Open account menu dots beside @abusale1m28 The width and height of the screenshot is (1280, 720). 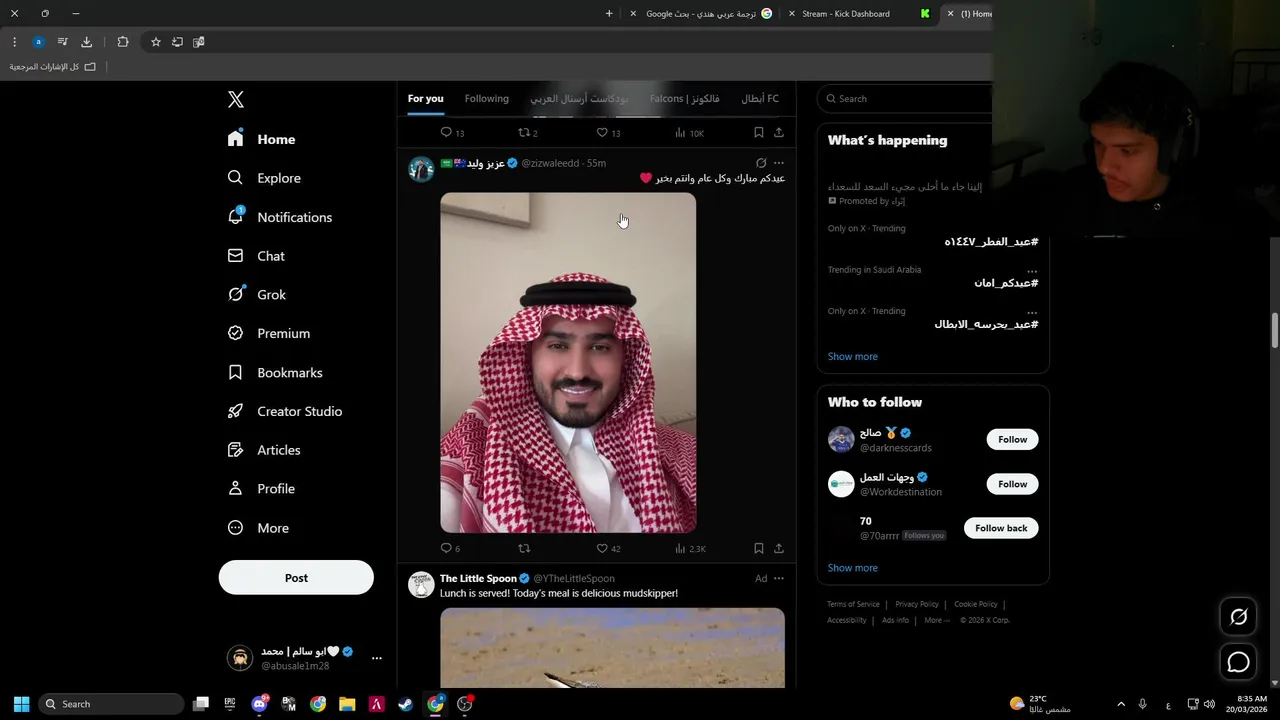(x=377, y=658)
